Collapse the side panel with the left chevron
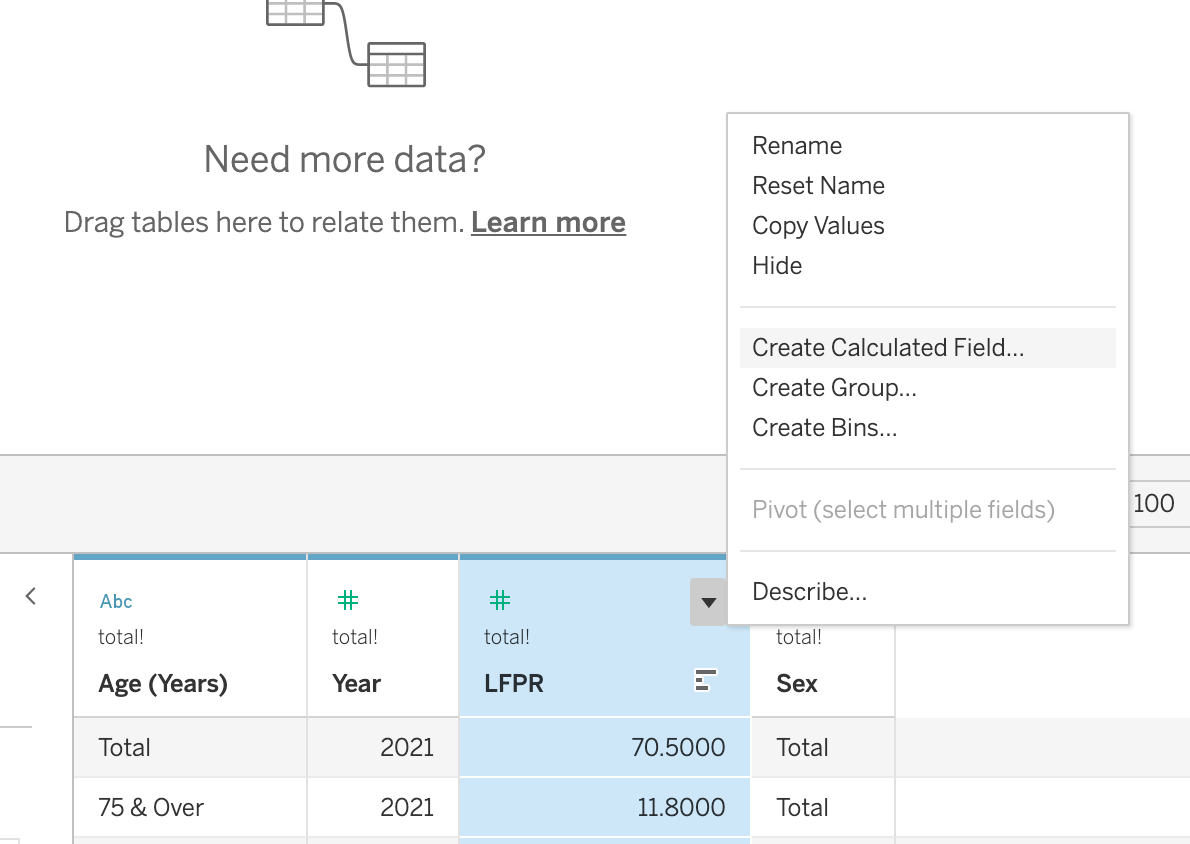This screenshot has height=844, width=1190. [31, 596]
